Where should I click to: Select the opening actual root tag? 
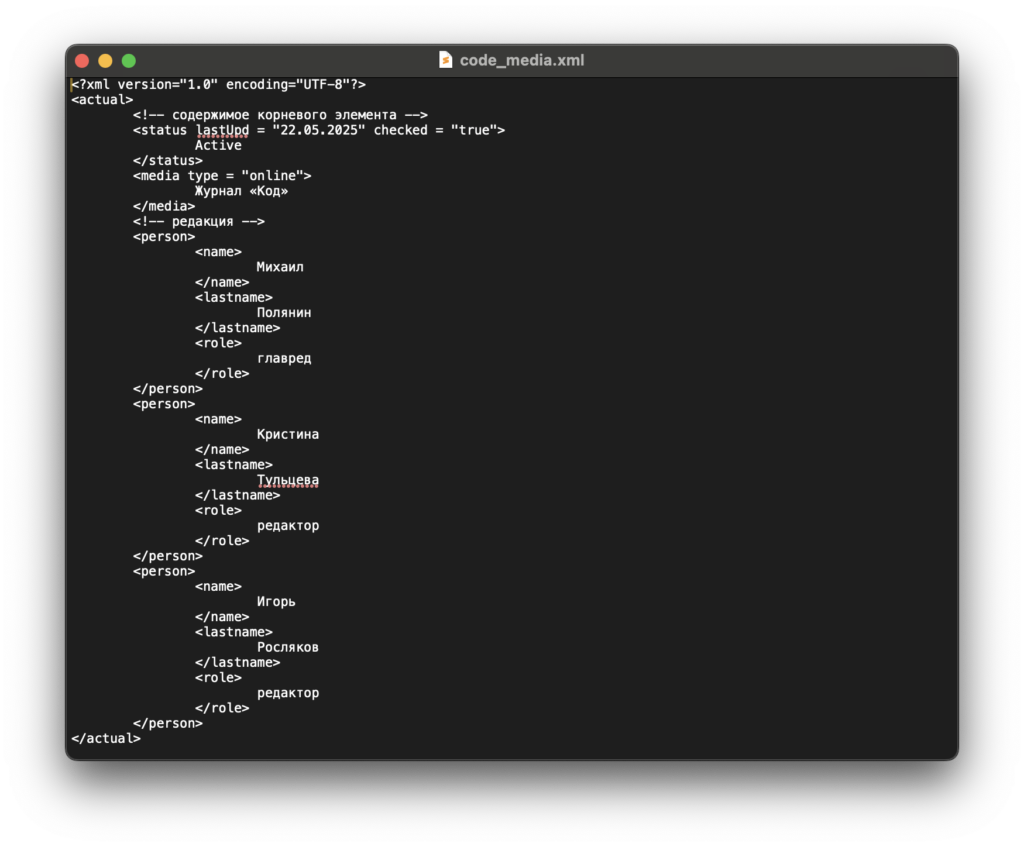[x=100, y=99]
